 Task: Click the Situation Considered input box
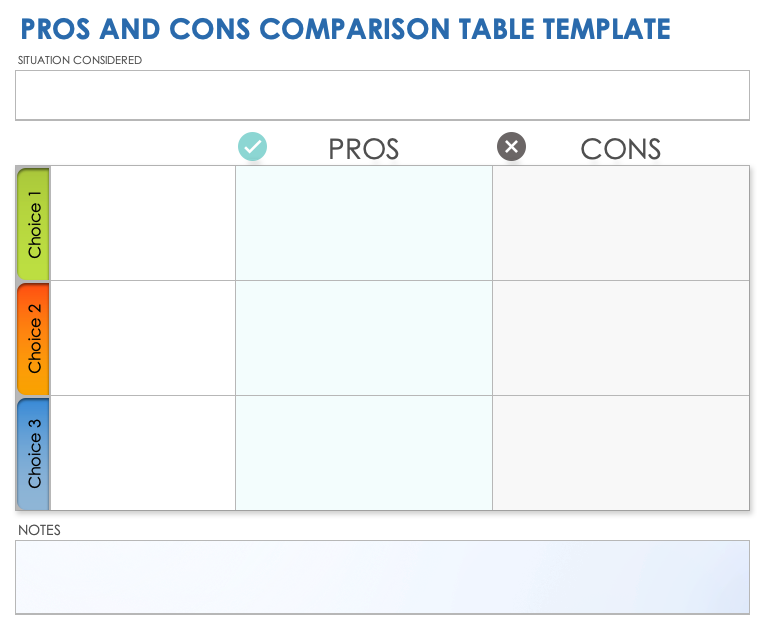(x=382, y=95)
